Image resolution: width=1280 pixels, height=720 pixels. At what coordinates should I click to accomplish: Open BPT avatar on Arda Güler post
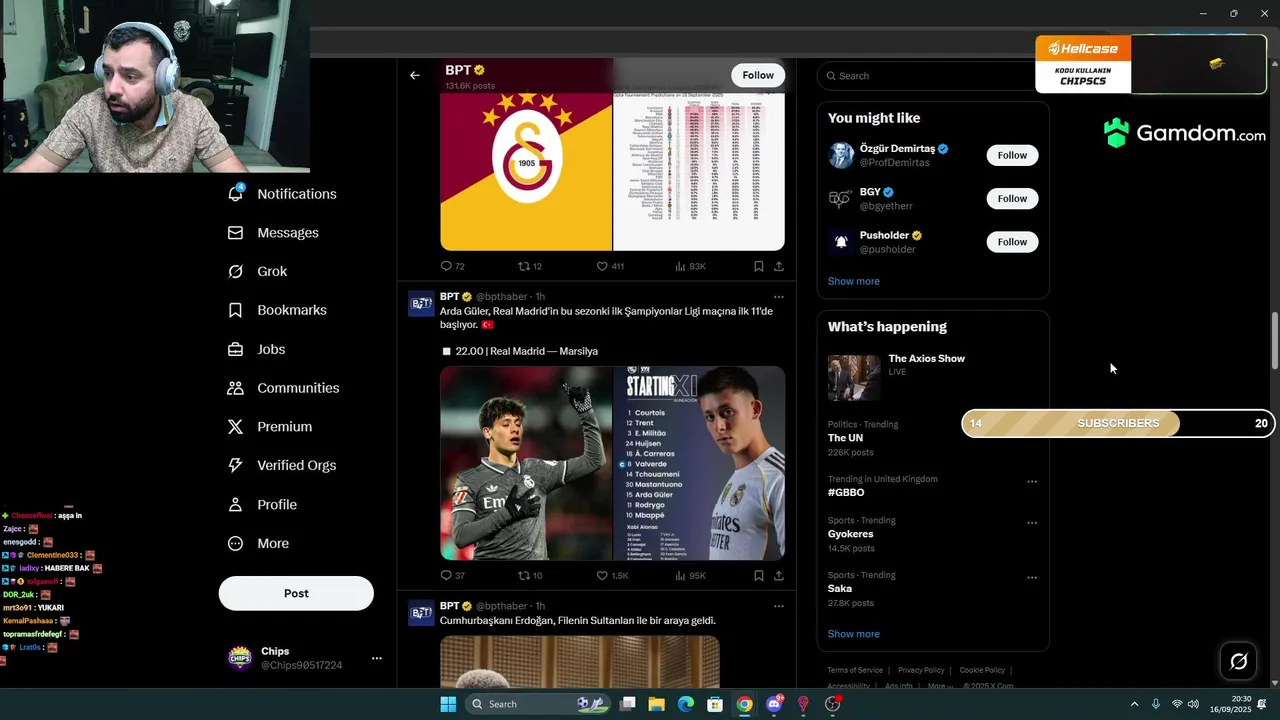(421, 304)
